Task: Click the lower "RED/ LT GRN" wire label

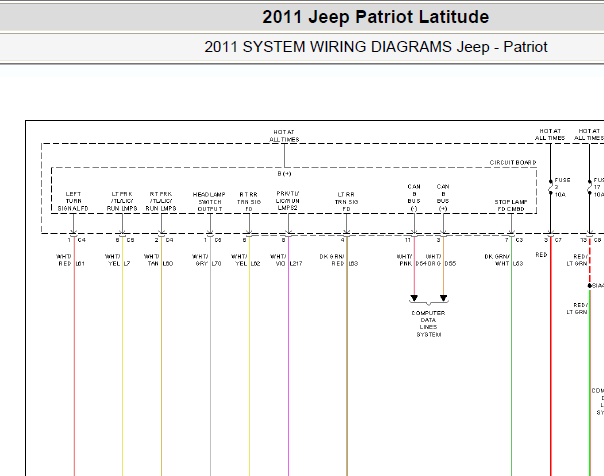Action: (577, 308)
